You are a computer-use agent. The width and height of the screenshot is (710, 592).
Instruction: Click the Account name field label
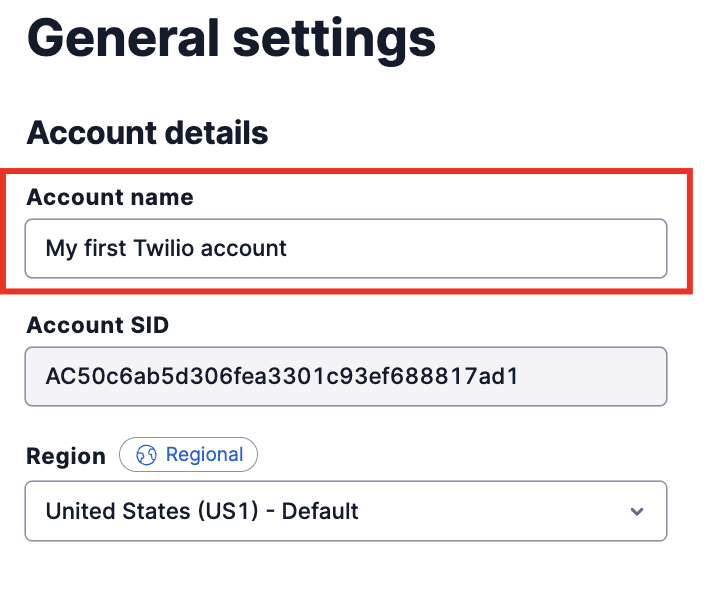(x=110, y=197)
